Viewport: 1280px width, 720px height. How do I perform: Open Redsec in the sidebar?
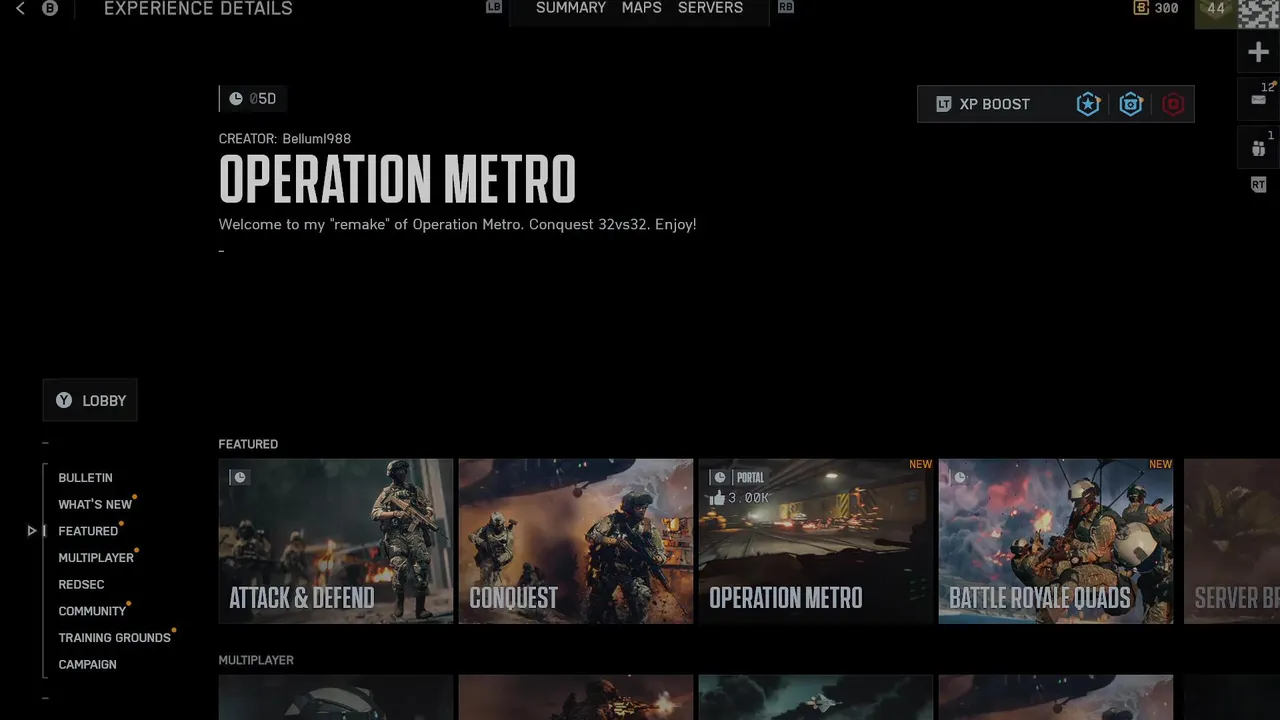coord(81,584)
